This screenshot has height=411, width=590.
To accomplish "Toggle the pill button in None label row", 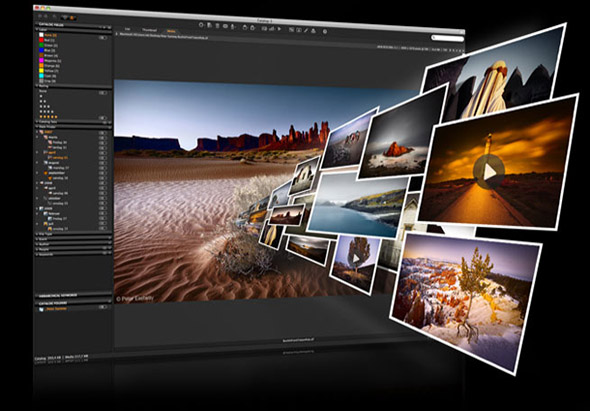I will pyautogui.click(x=103, y=38).
